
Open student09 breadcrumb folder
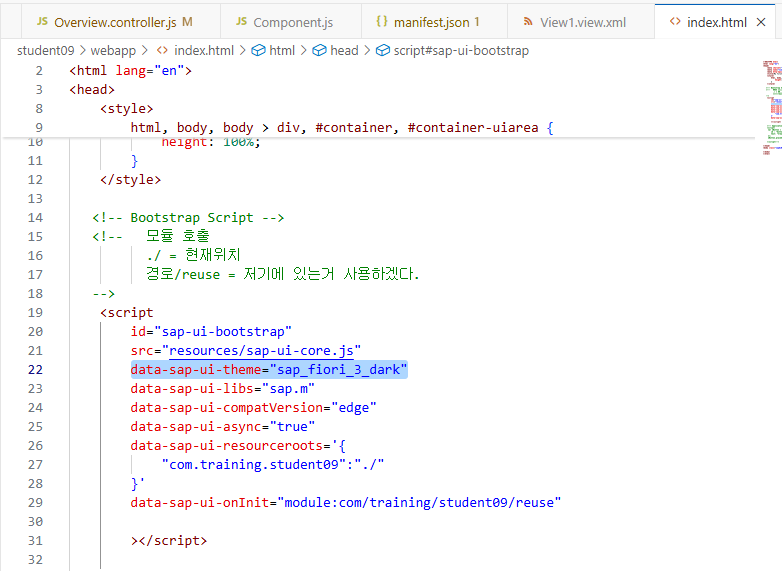(x=45, y=50)
